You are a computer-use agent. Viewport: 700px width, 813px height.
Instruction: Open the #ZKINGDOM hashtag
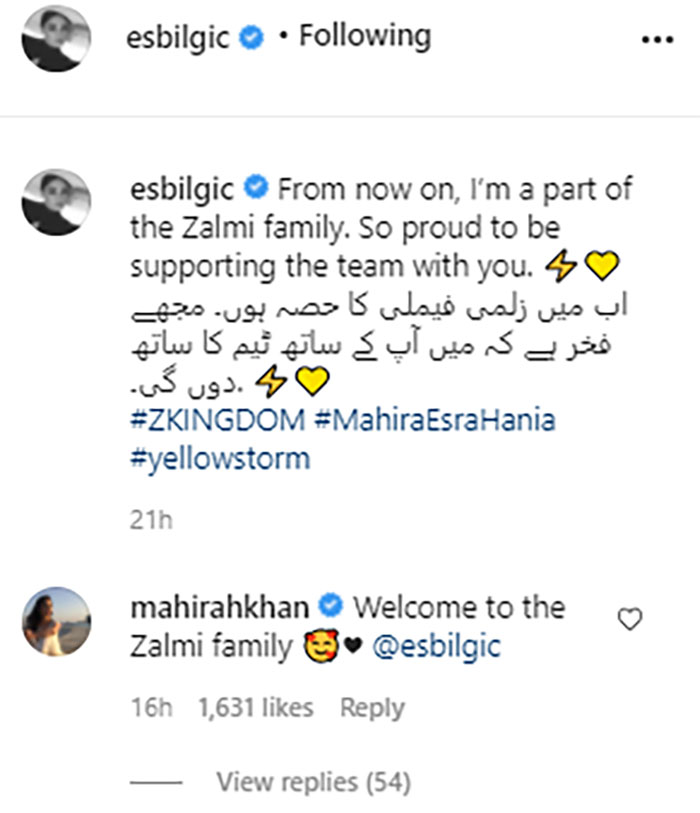(x=217, y=420)
